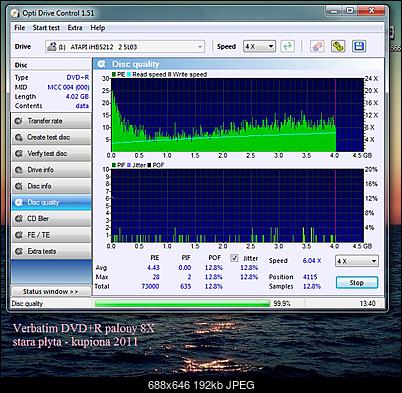Click the FE / TE sidebar icon

point(19,235)
